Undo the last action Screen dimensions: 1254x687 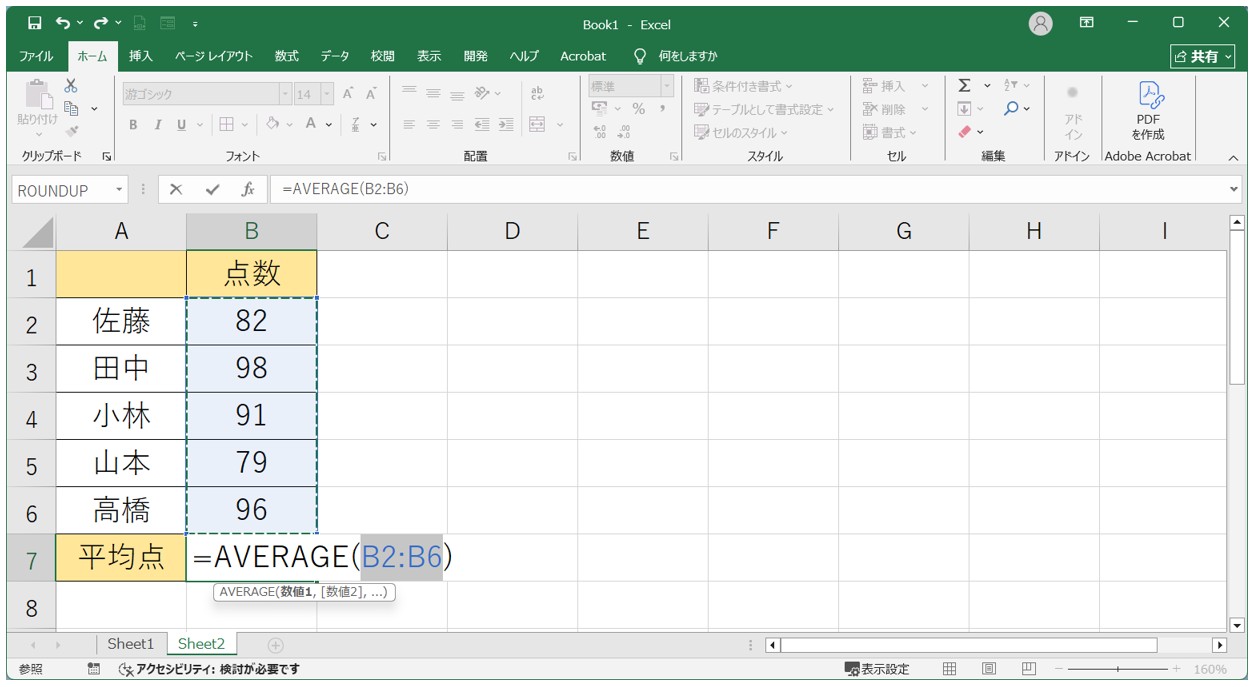pos(64,23)
